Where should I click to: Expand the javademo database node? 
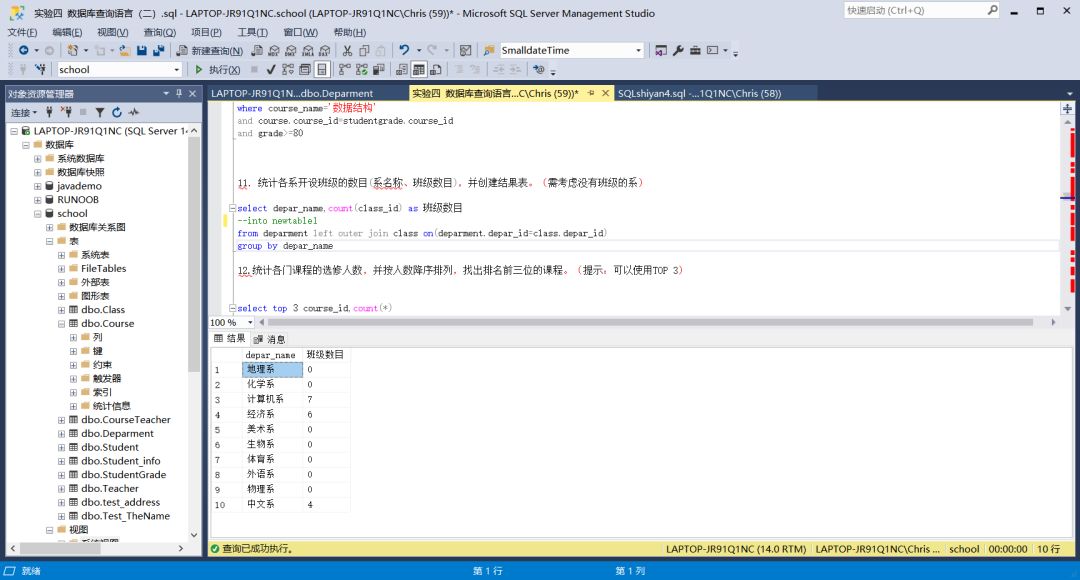click(x=38, y=186)
